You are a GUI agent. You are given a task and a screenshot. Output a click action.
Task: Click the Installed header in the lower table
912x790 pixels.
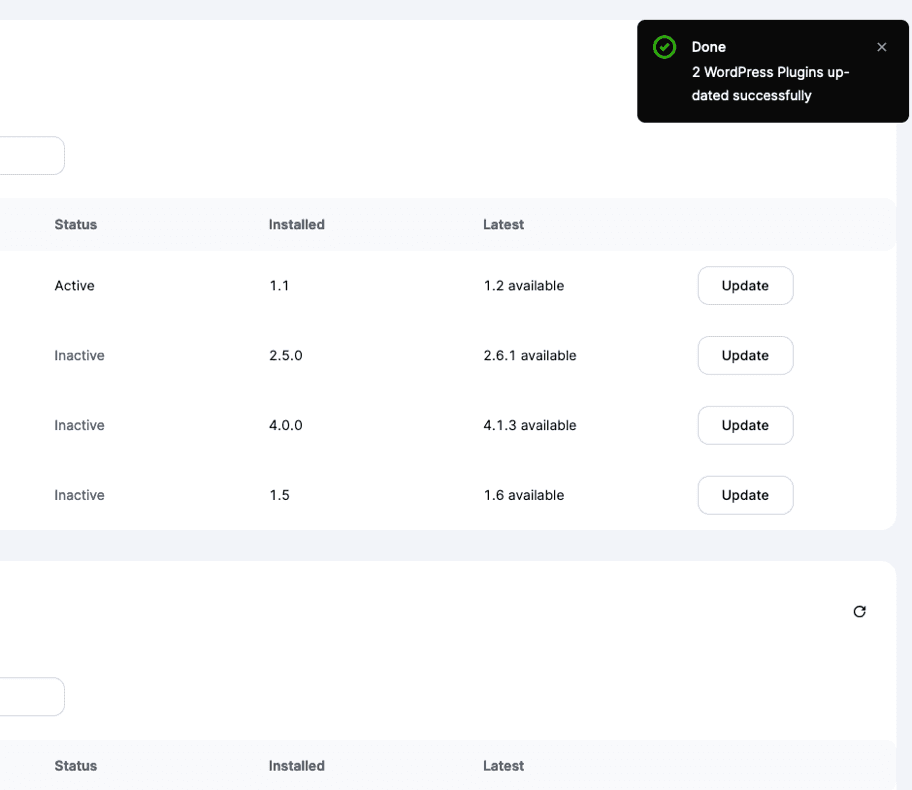click(x=296, y=766)
